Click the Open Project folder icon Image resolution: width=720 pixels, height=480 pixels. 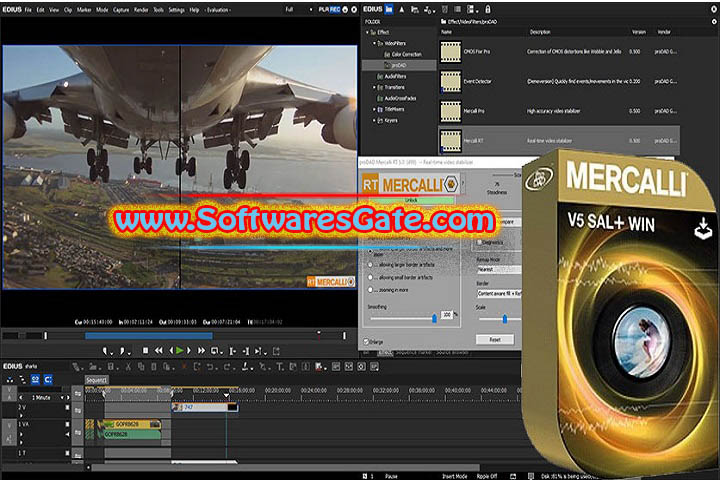coord(94,367)
